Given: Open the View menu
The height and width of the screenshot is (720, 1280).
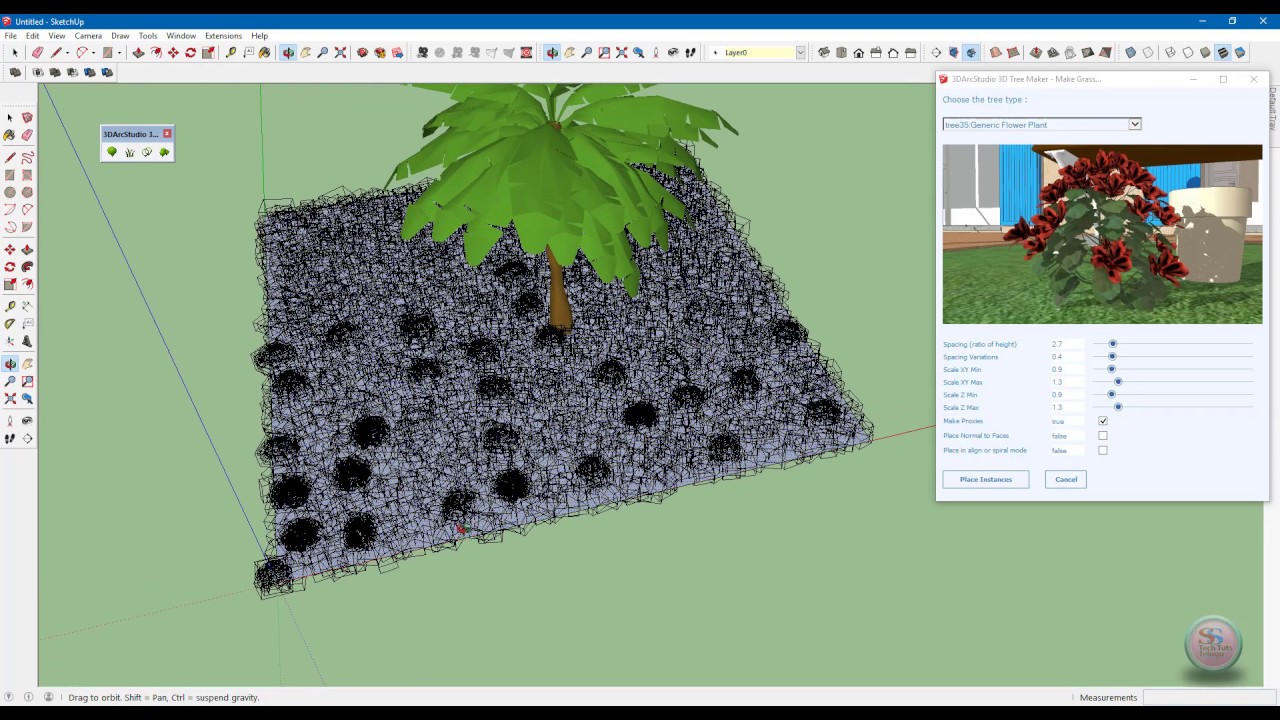Looking at the screenshot, I should pos(57,35).
